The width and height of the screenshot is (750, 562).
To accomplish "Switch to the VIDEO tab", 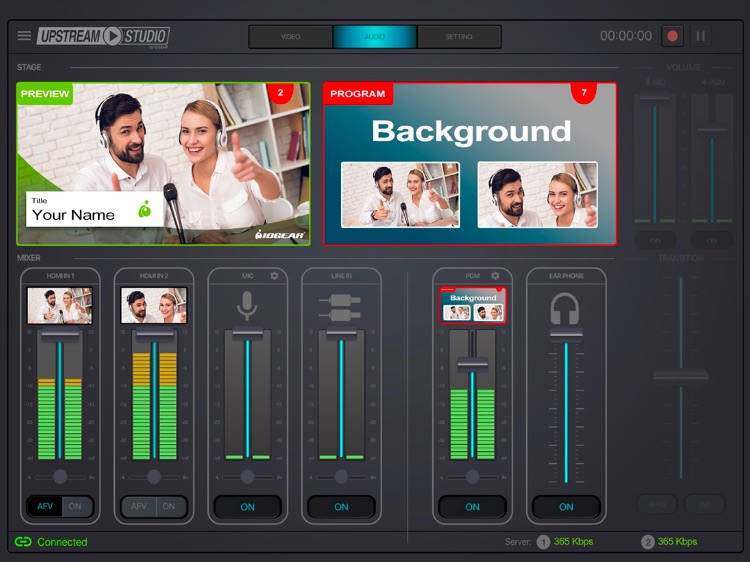I will [x=290, y=37].
